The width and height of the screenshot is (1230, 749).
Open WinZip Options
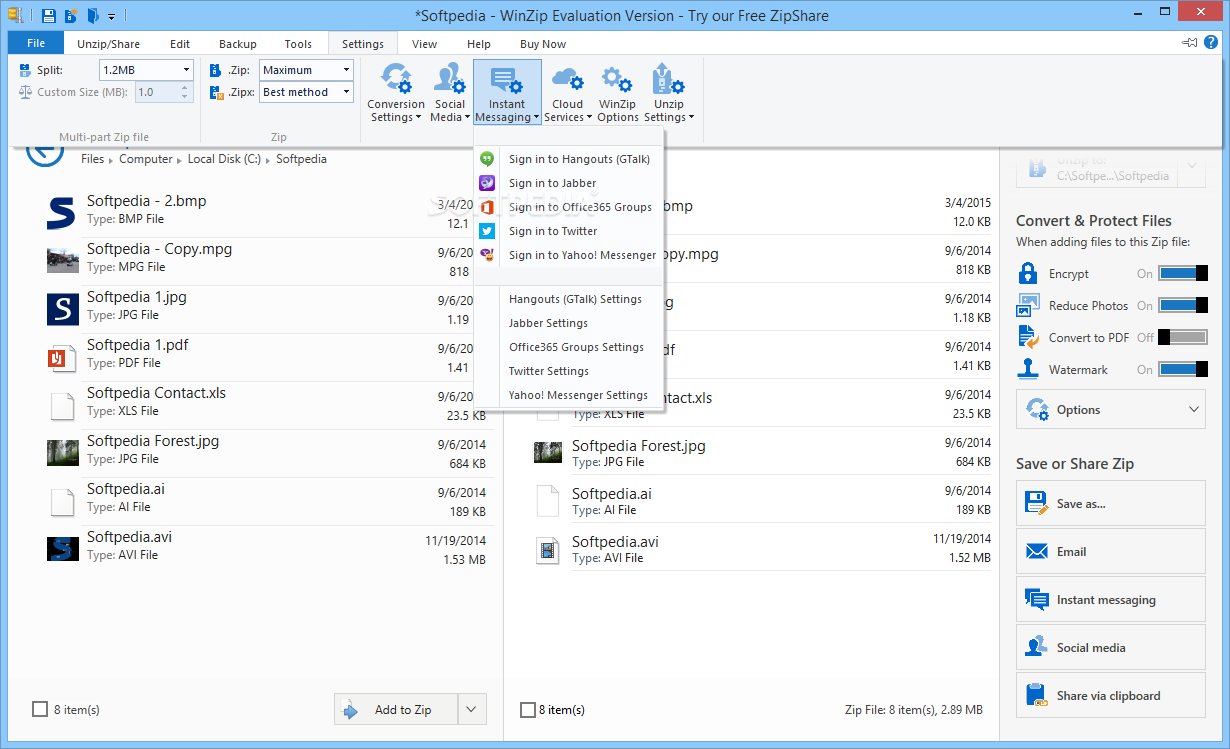pos(618,92)
